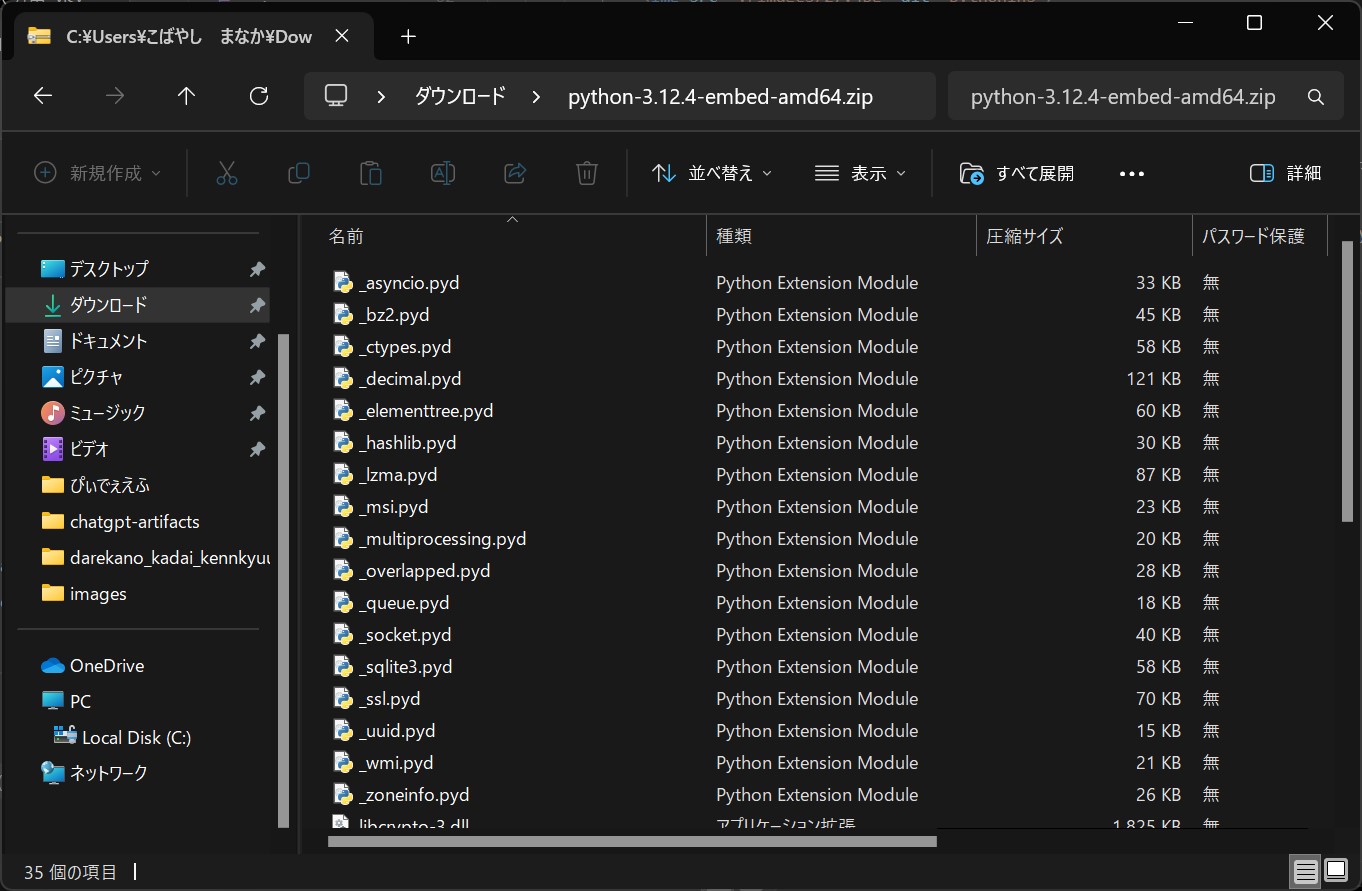Open the 表示 view dropdown
Viewport: 1362px width, 891px height.
pos(860,173)
